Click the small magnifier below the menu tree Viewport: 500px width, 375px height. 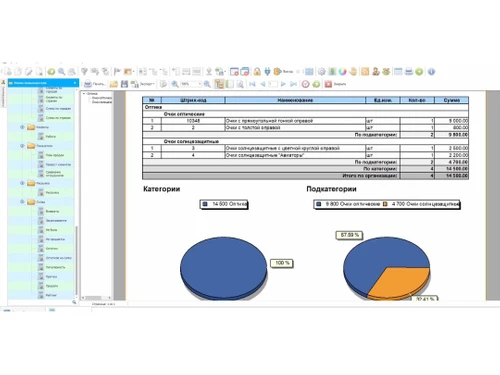[74, 302]
